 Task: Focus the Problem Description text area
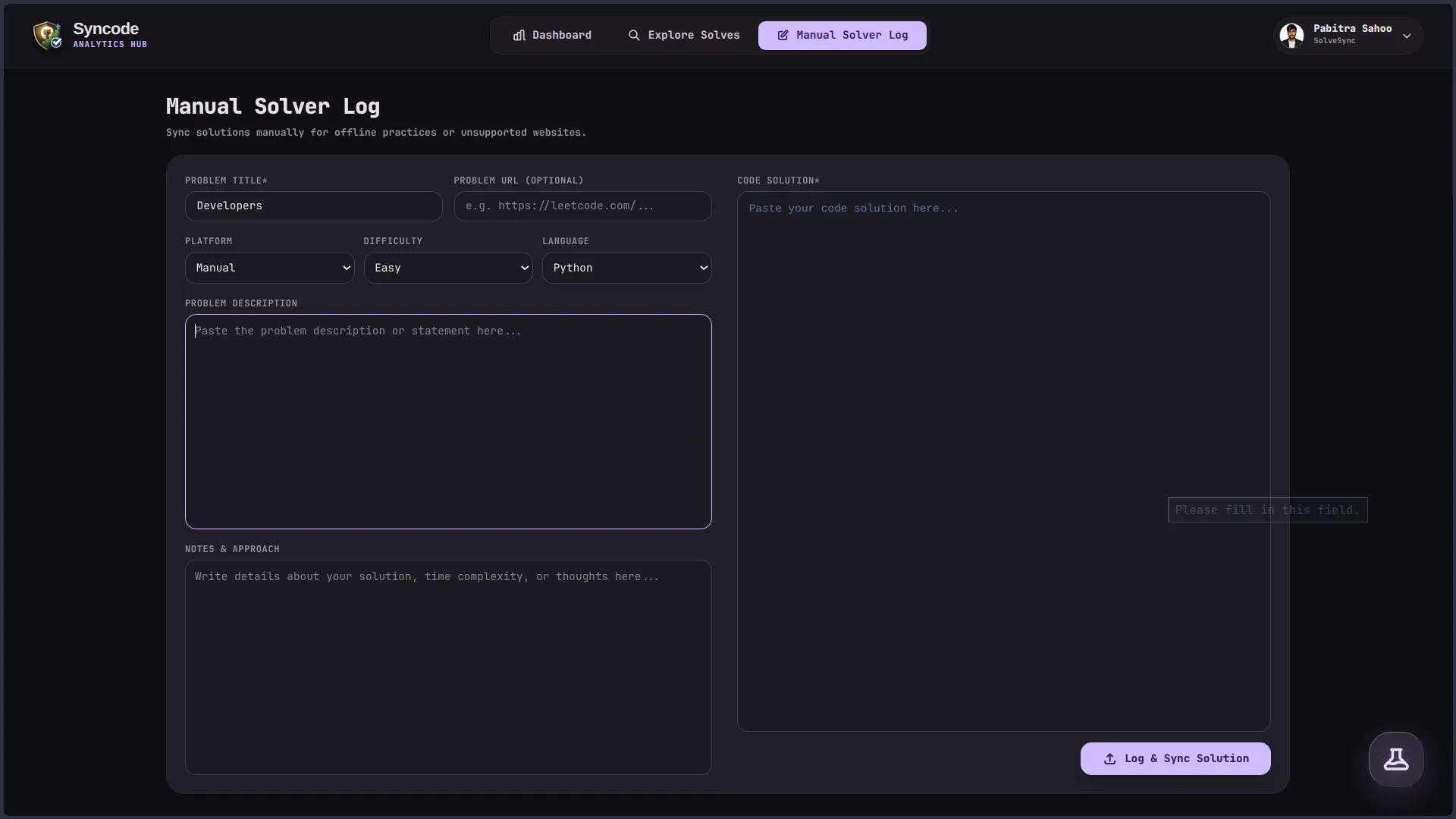coord(448,422)
